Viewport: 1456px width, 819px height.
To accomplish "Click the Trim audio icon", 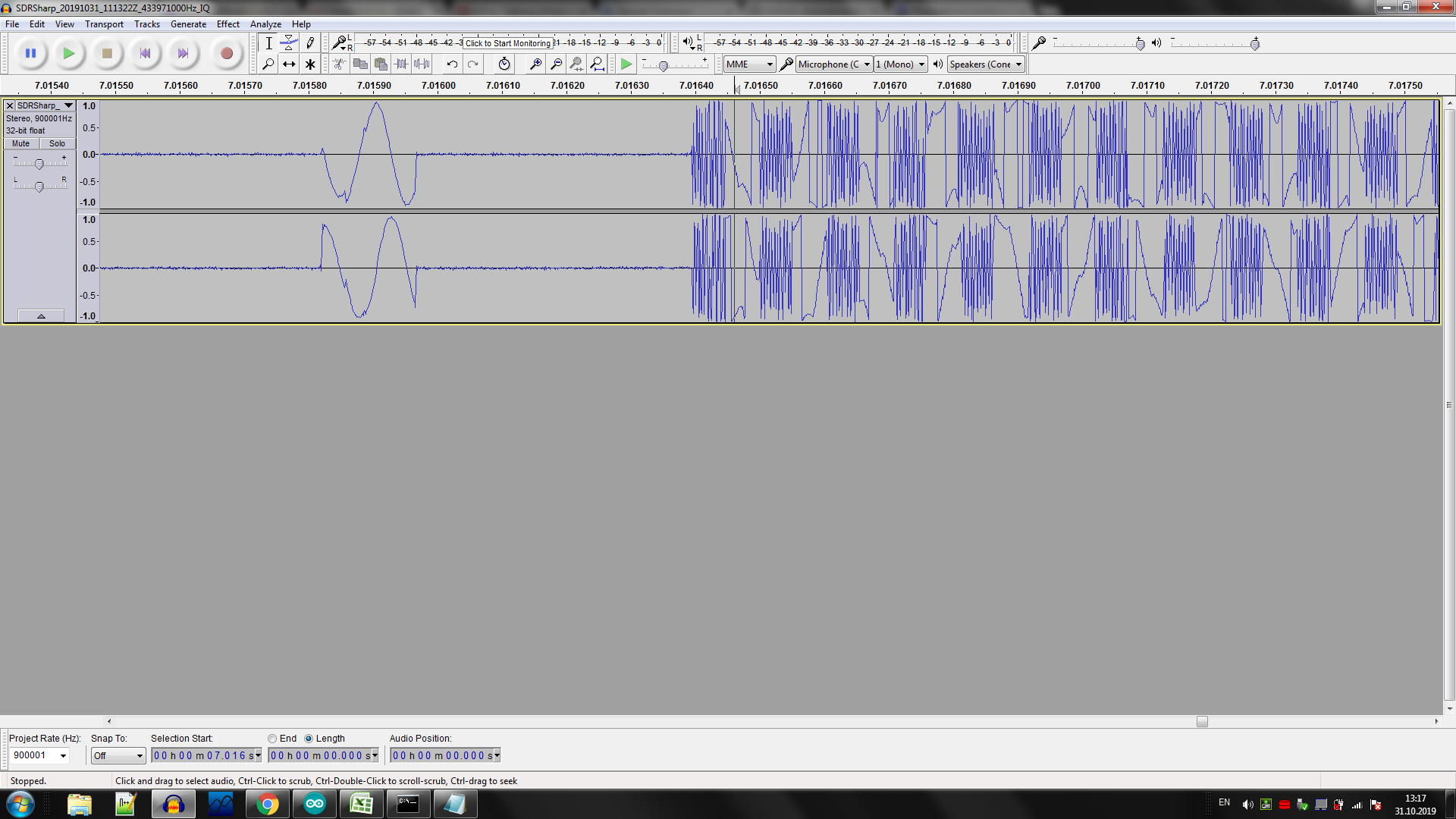I will pos(401,64).
